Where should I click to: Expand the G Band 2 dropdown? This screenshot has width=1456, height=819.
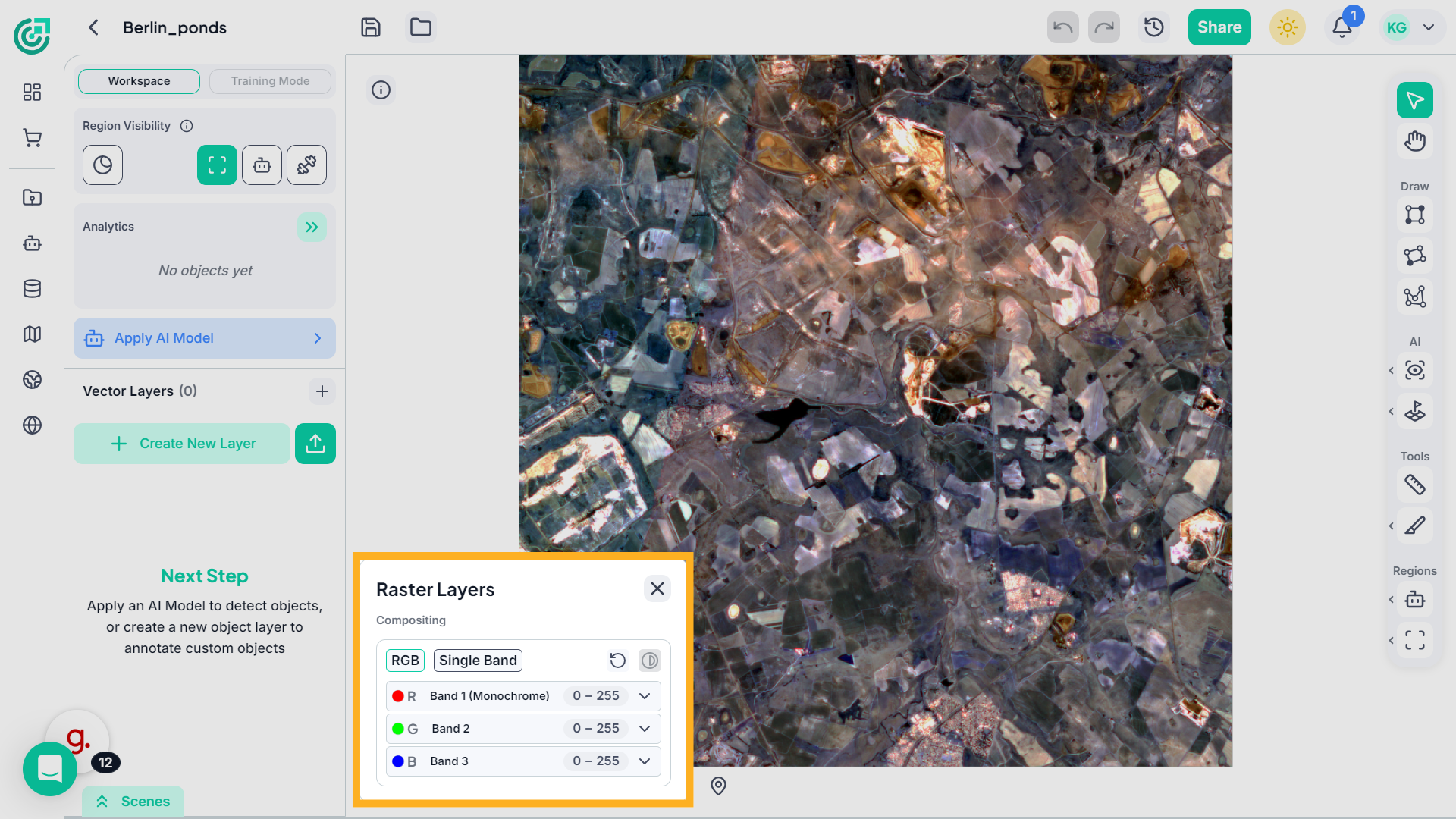coord(645,729)
